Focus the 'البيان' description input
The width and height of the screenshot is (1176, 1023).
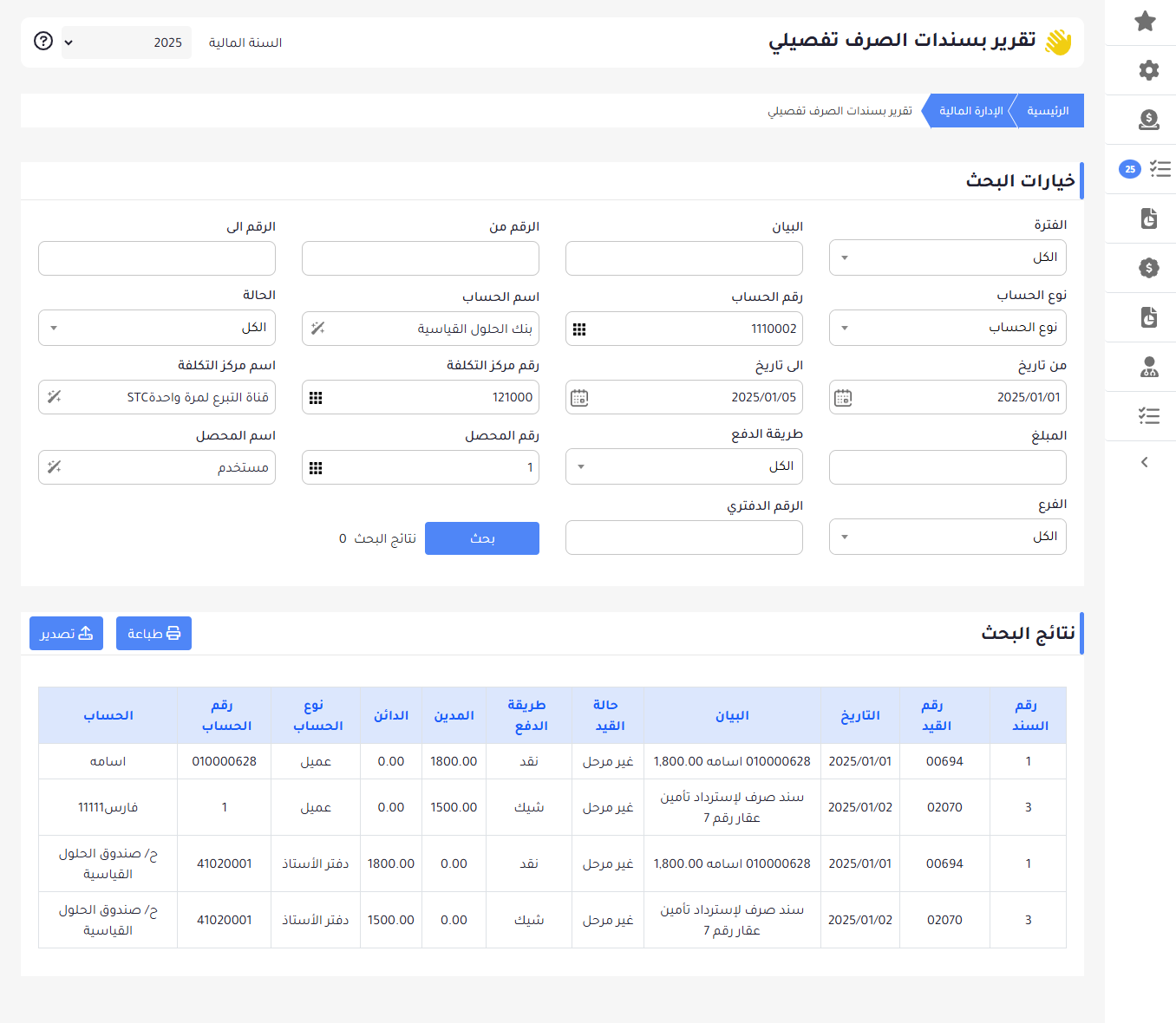click(684, 258)
